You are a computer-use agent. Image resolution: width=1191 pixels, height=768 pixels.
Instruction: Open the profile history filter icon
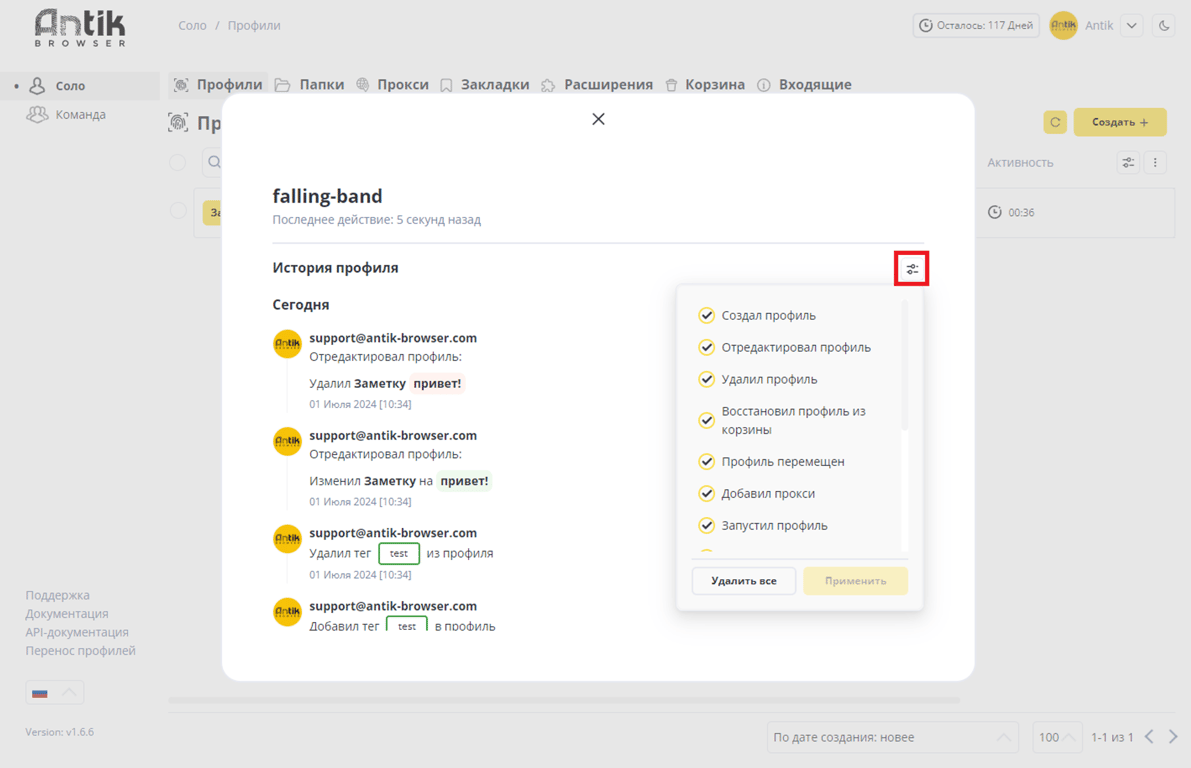coord(912,269)
